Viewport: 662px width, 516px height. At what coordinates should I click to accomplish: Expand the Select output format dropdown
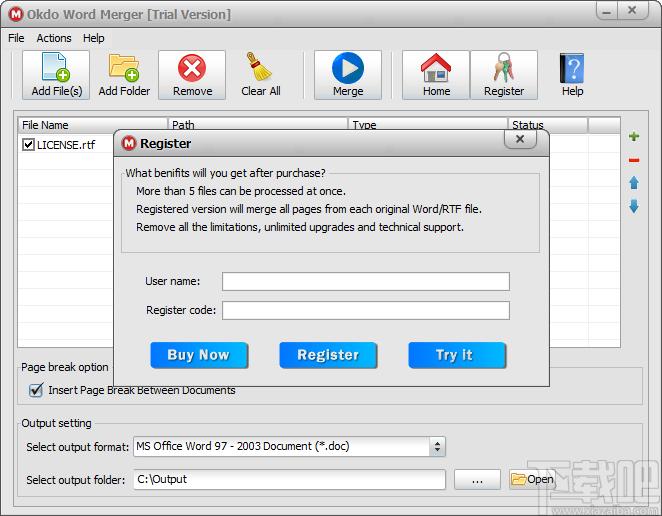437,447
